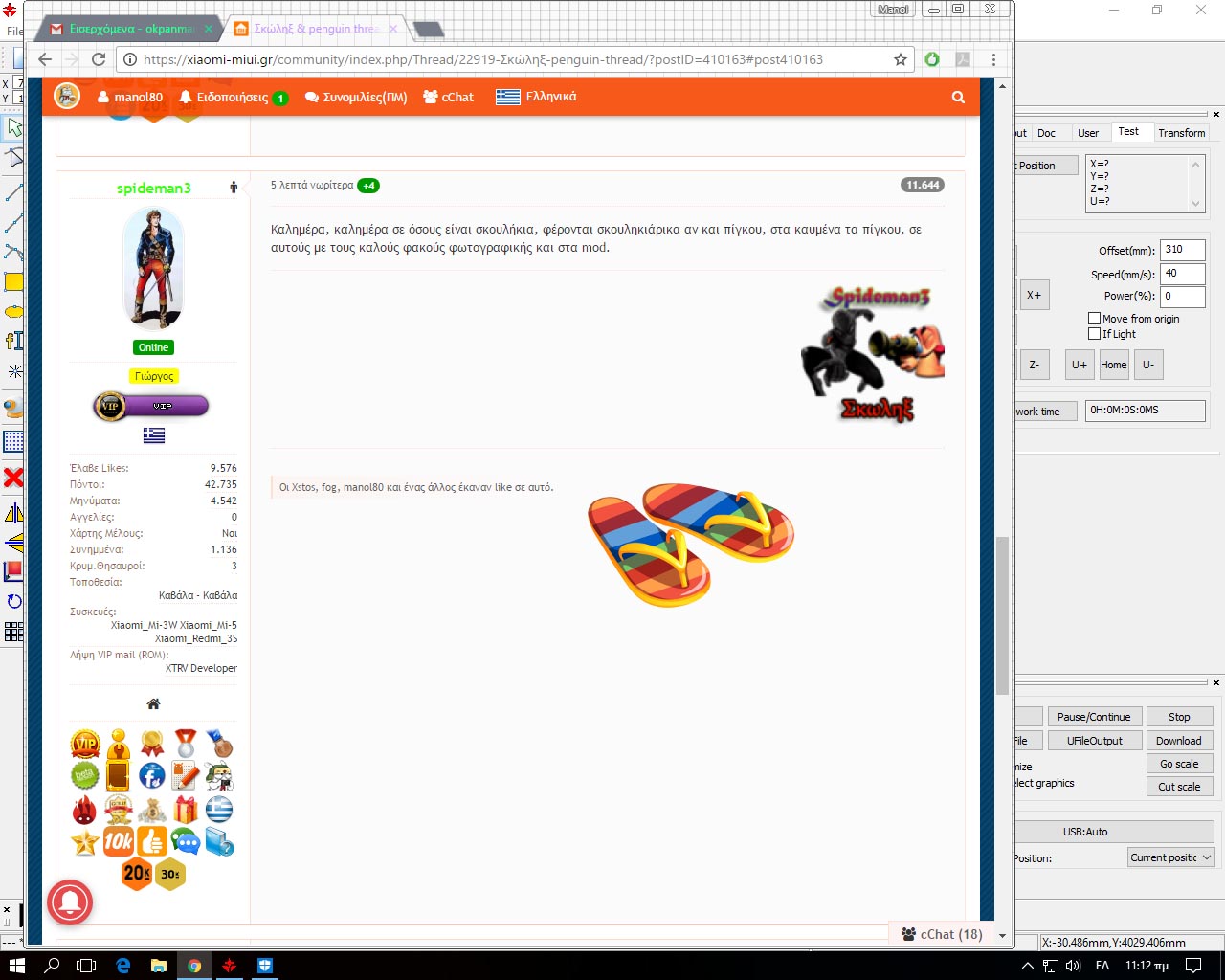Open Chrome menu with three dots icon
The height and width of the screenshot is (980, 1225).
pos(993,59)
